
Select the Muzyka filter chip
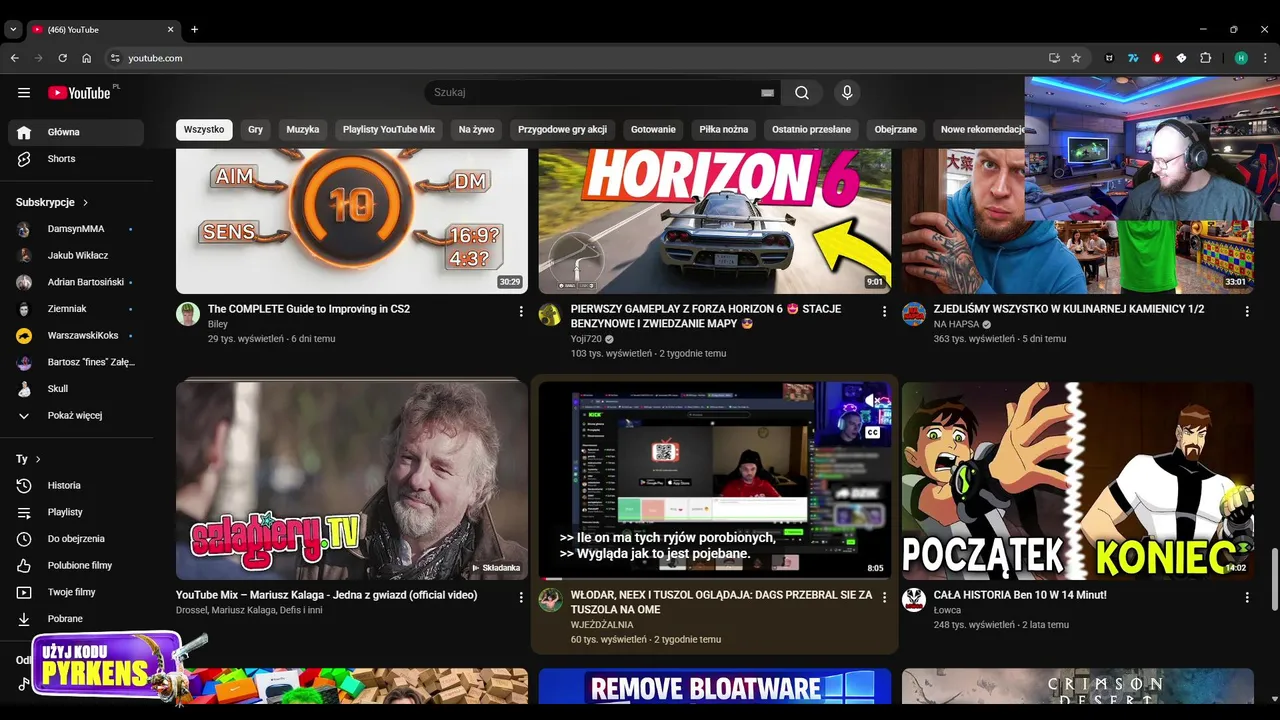[303, 130]
